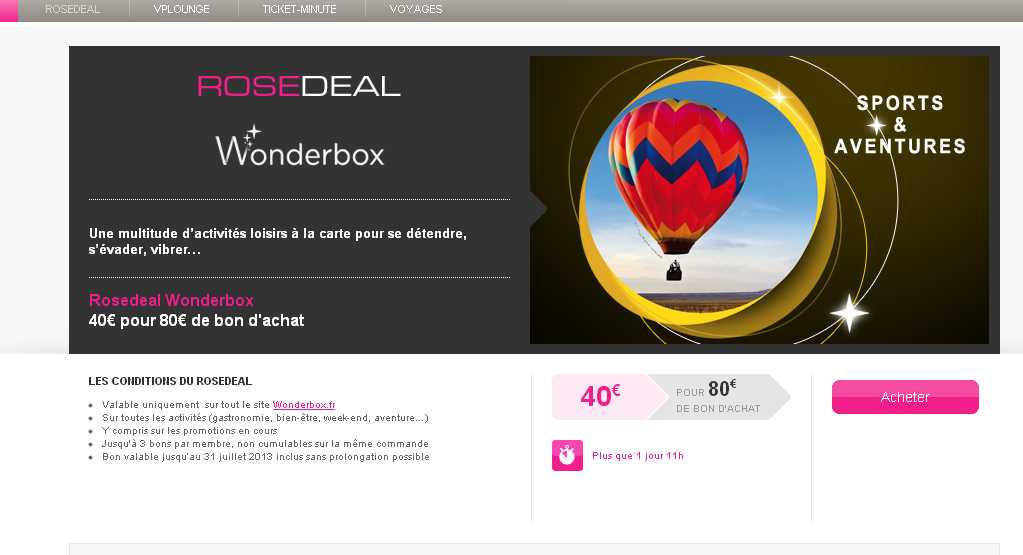Open the ROSEDEAL tab
1023x555 pixels.
pos(72,10)
